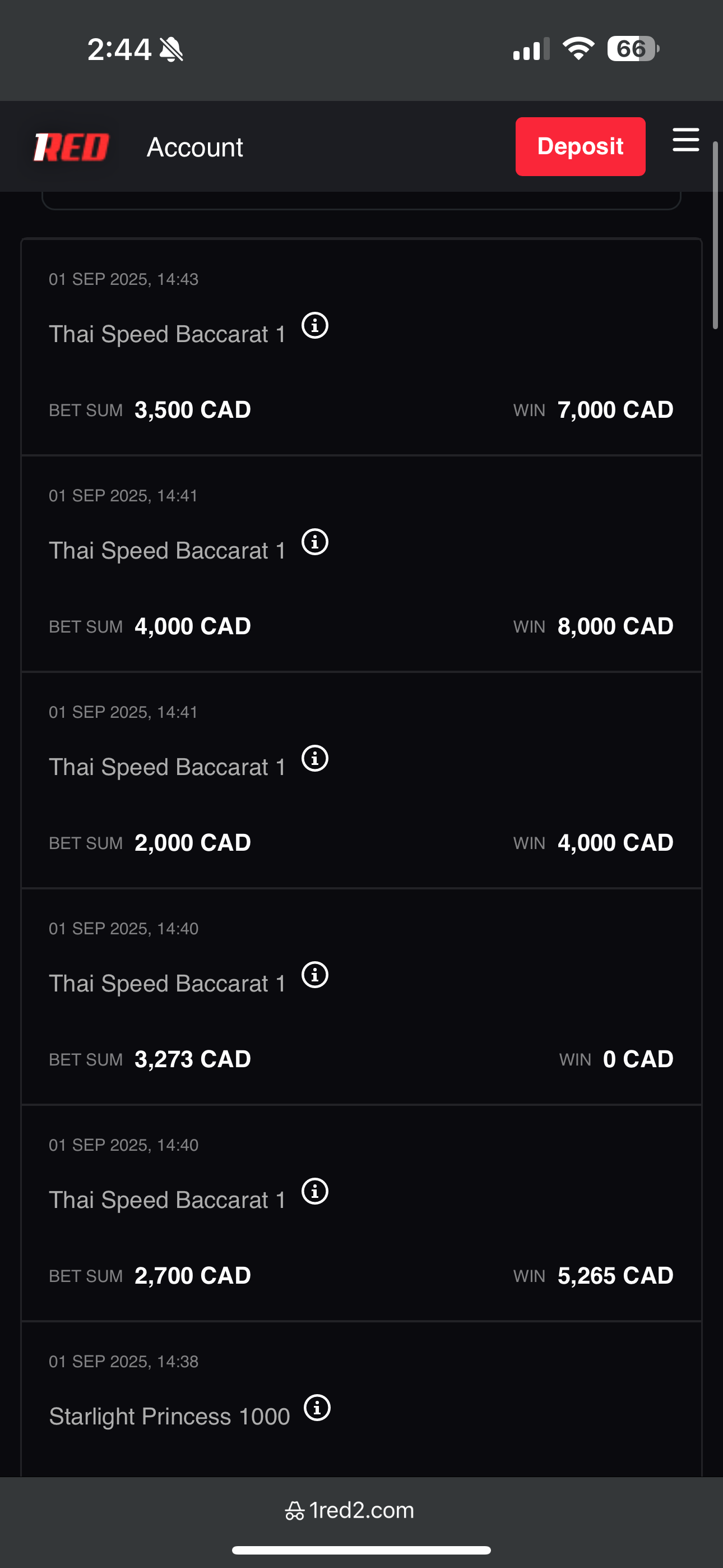Screen dimensions: 723x1568
Task: Tap the Wi-Fi status icon
Action: tap(578, 49)
